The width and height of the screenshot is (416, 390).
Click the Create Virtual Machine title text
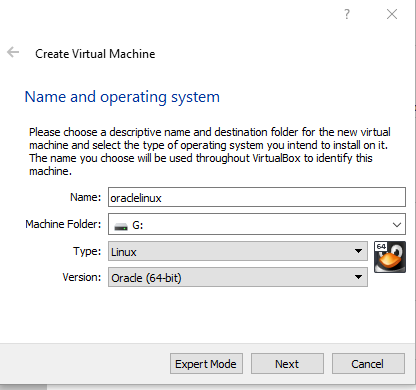point(95,54)
